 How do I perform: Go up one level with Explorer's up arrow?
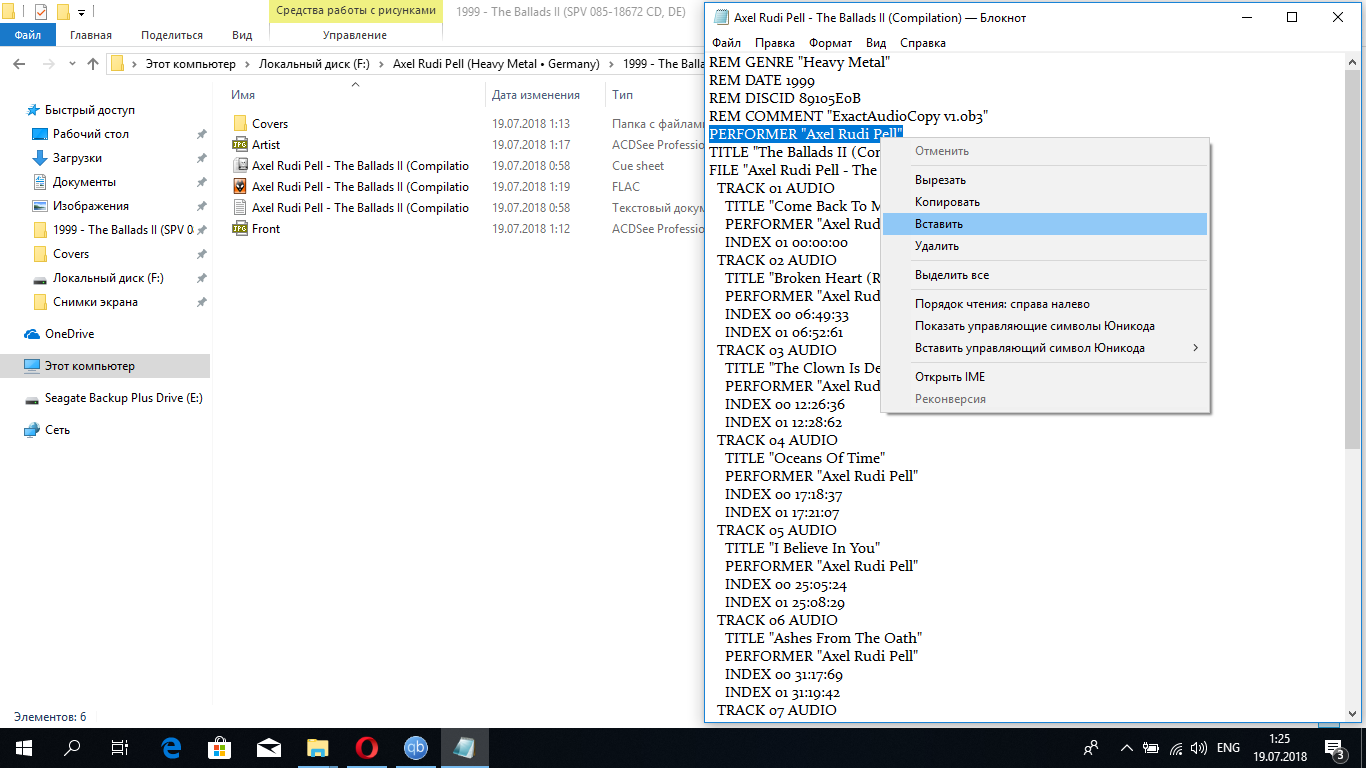(93, 64)
